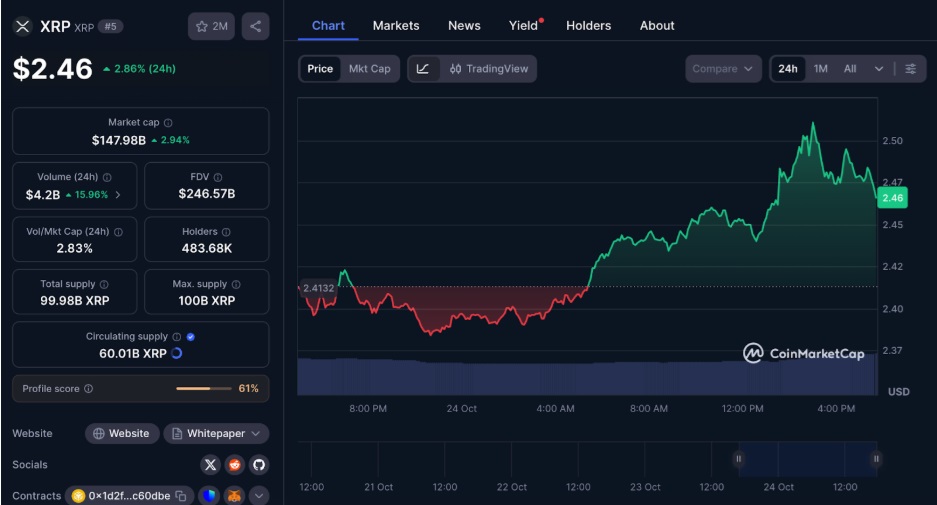Click the 24 Oct marker on navigator timeline
This screenshot has width=937, height=505.
pos(779,487)
